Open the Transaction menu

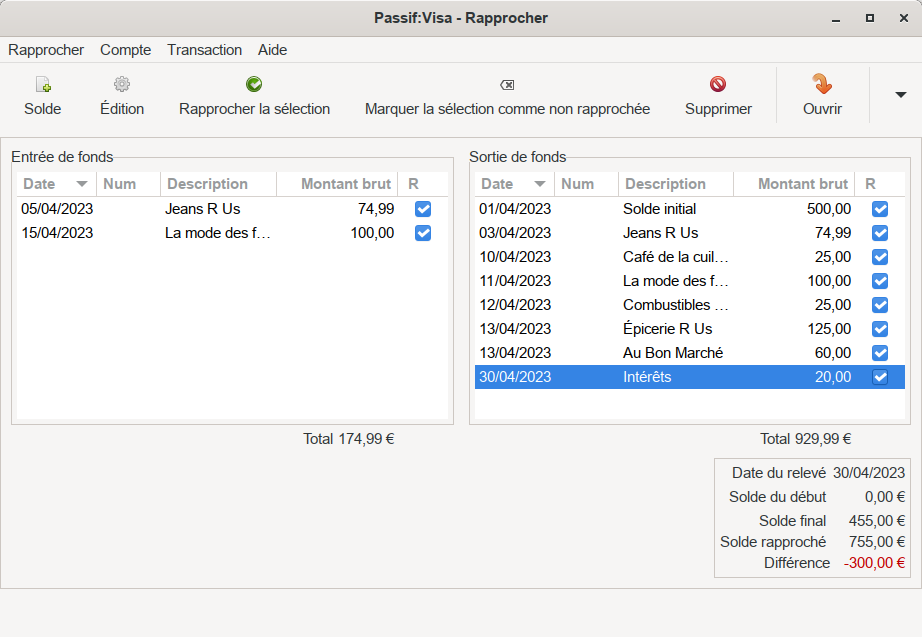point(204,50)
